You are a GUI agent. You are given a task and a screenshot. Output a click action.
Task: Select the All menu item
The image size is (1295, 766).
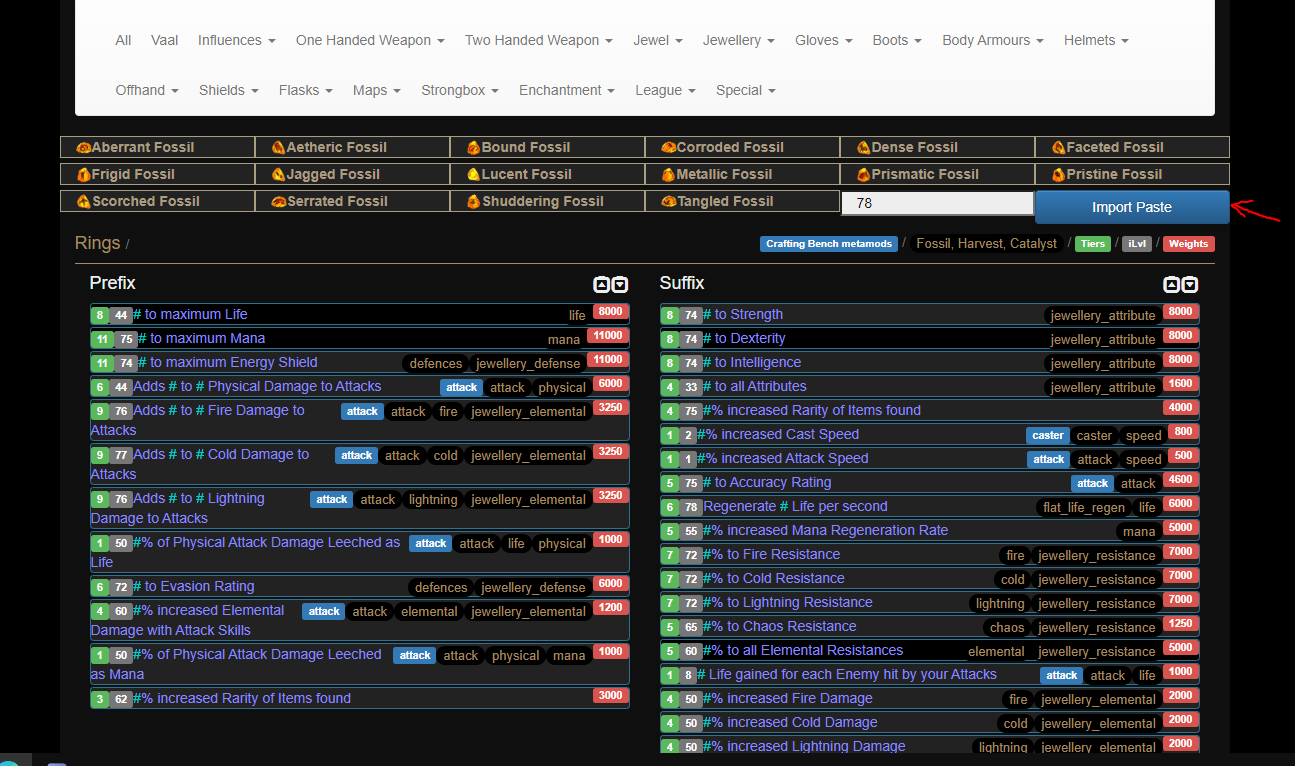[123, 40]
